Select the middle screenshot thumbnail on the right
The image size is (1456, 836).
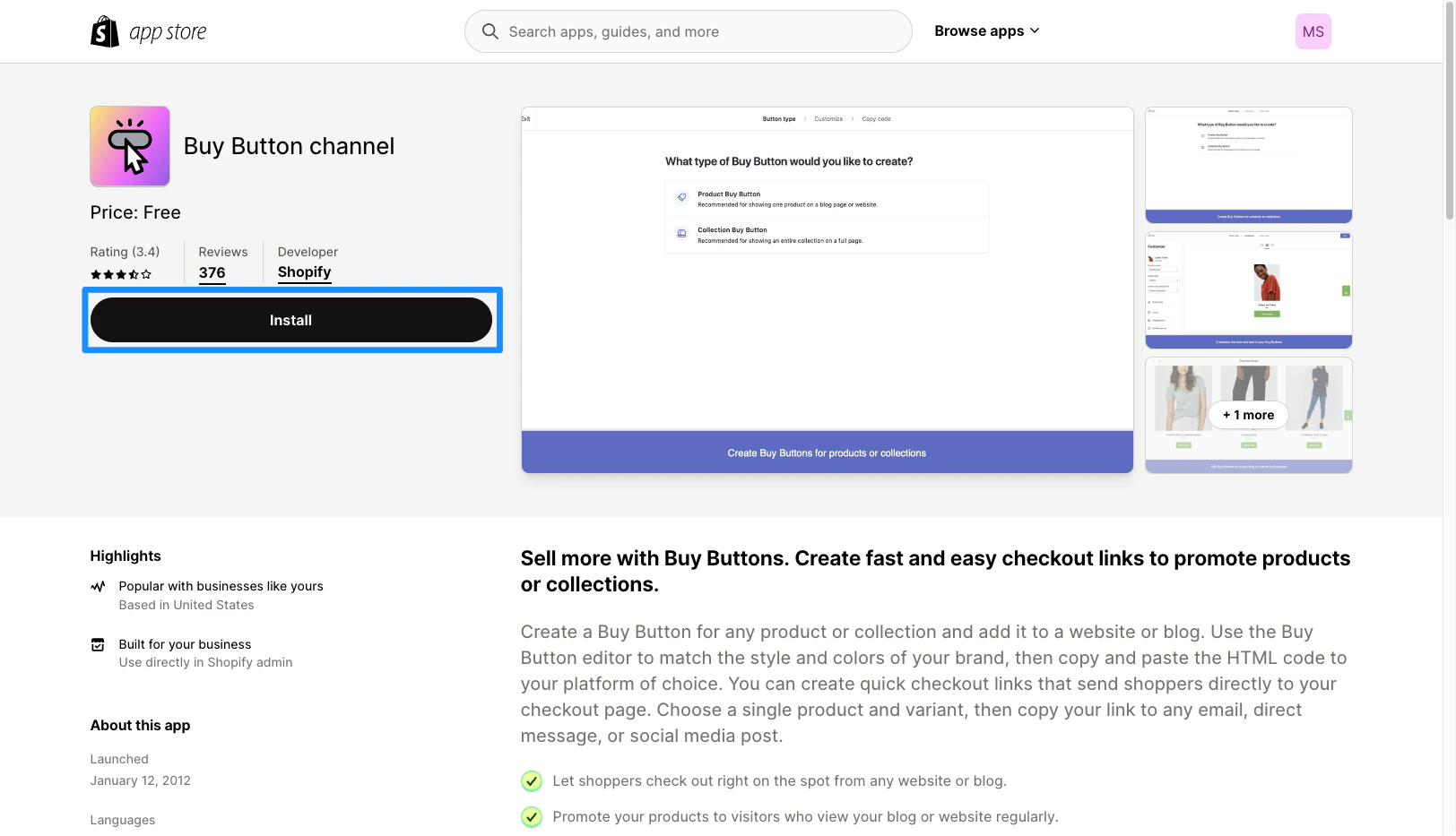click(1248, 289)
